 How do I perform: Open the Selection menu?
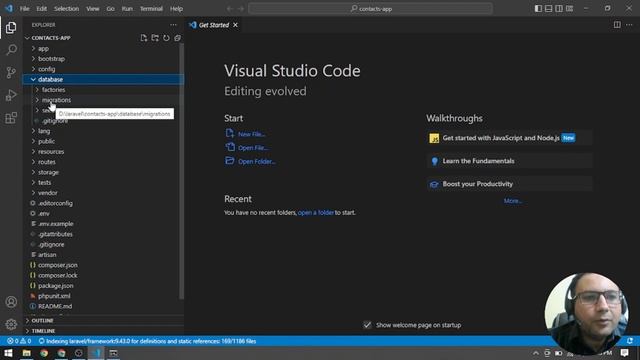[67, 9]
